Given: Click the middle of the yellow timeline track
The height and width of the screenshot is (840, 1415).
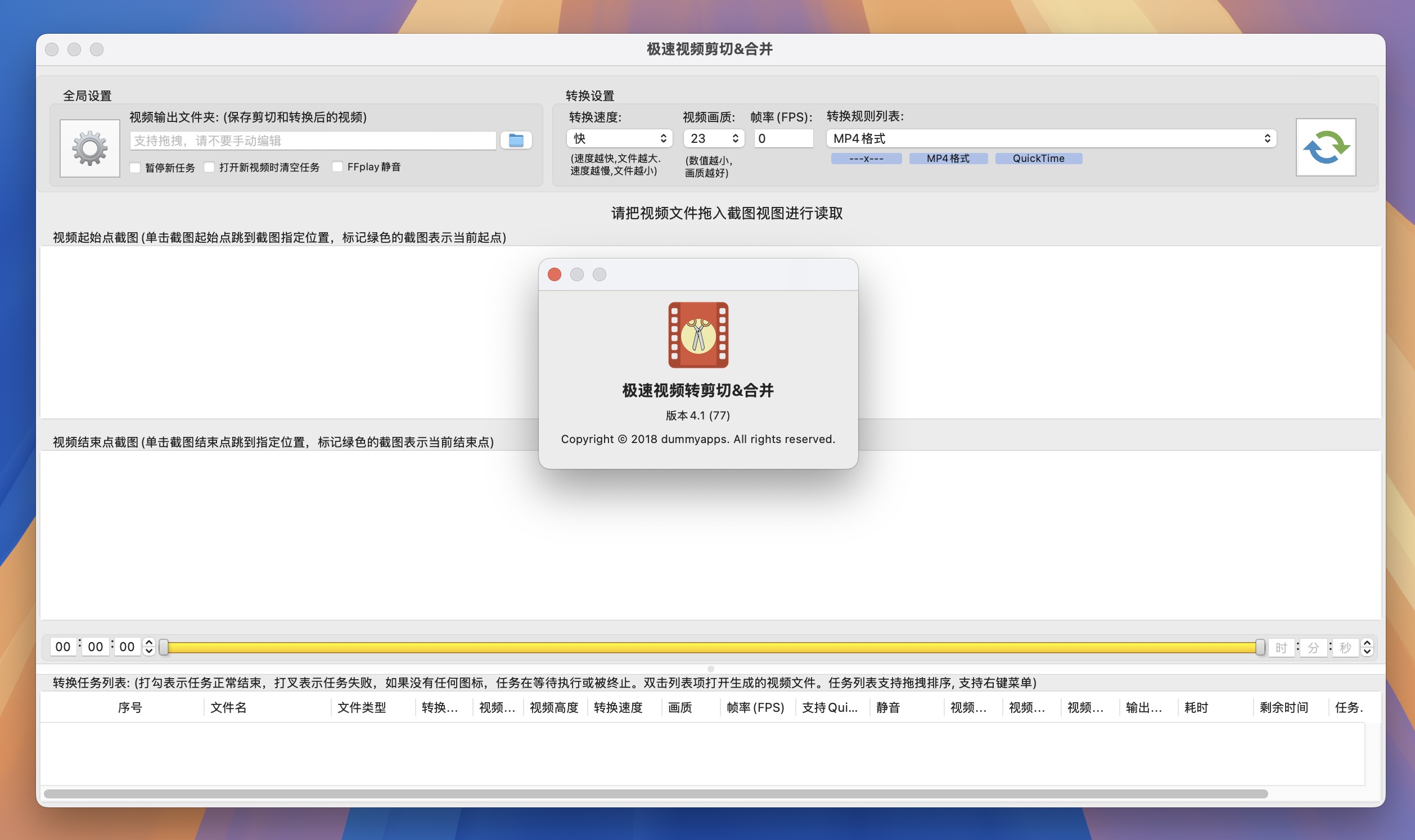Looking at the screenshot, I should coord(711,647).
